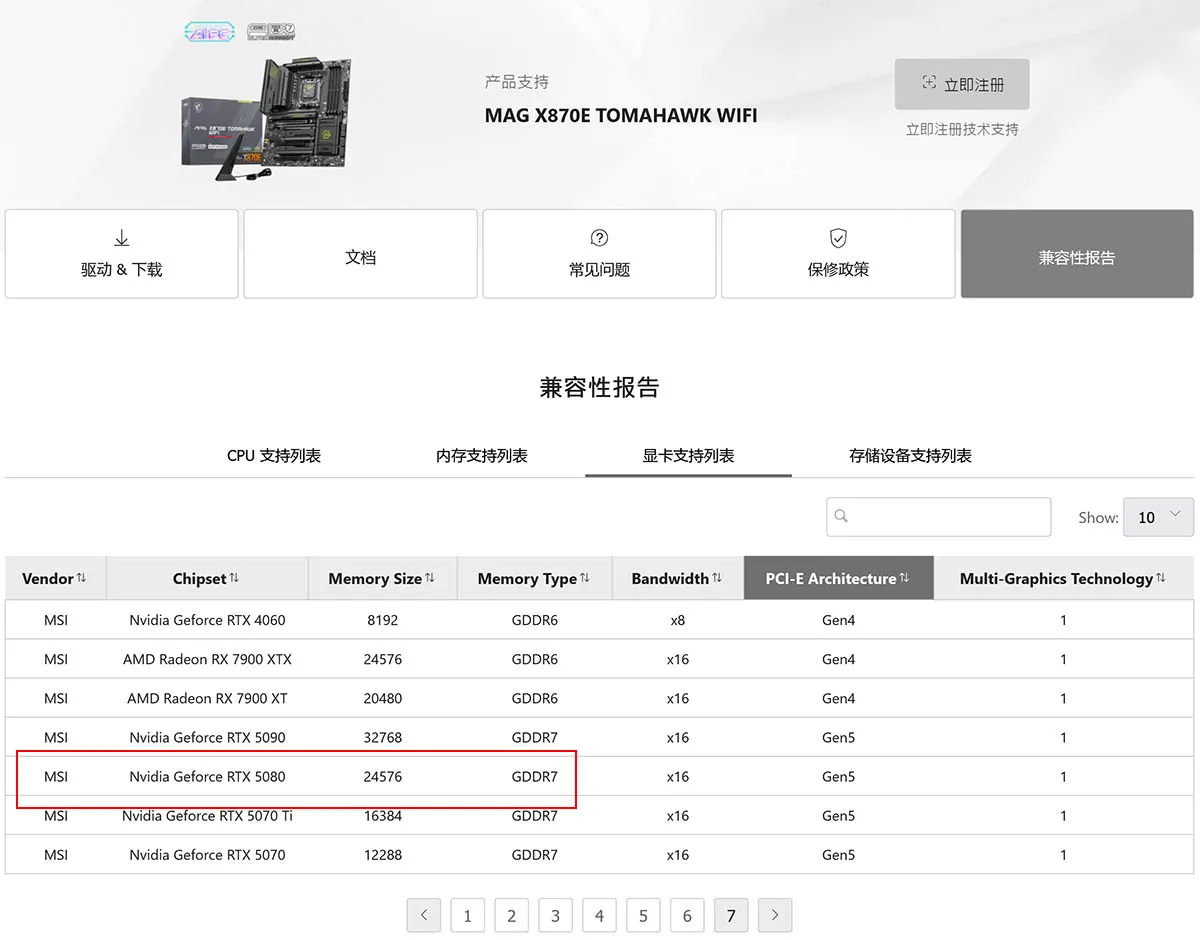The width and height of the screenshot is (1200, 940).
Task: Click the 32768 memory size value
Action: pyautogui.click(x=382, y=737)
